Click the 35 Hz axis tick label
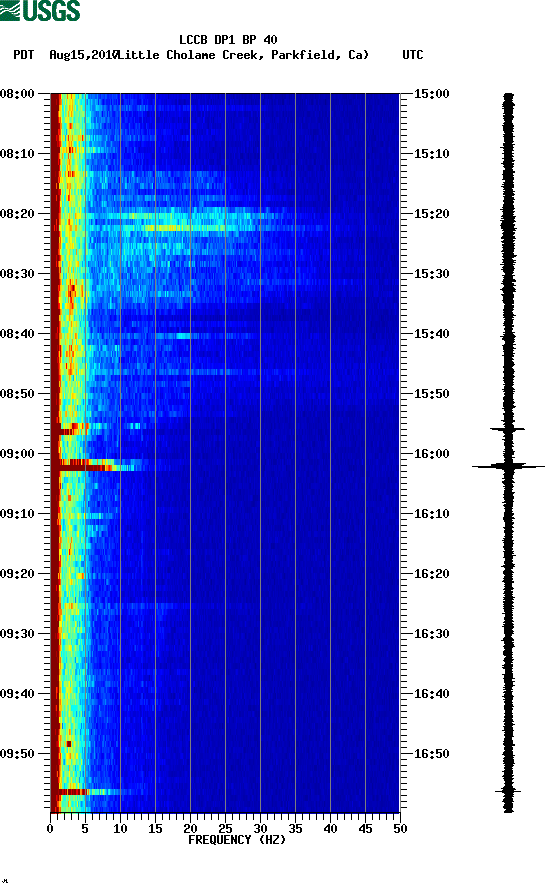Screen dimensions: 552x892 point(295,829)
